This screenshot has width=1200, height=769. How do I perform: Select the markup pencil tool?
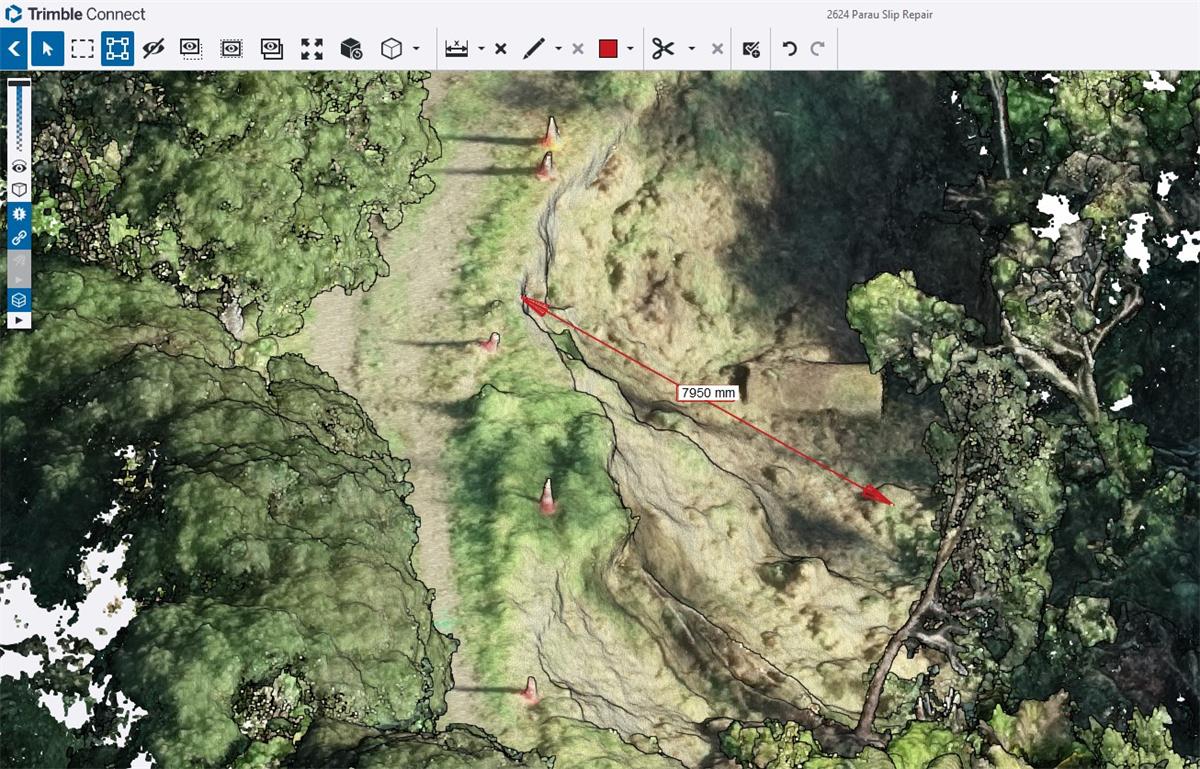(x=534, y=48)
